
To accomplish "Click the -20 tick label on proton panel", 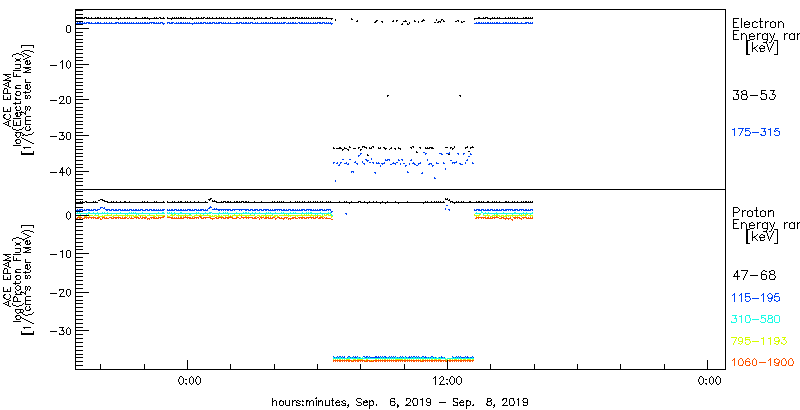I will pos(59,292).
